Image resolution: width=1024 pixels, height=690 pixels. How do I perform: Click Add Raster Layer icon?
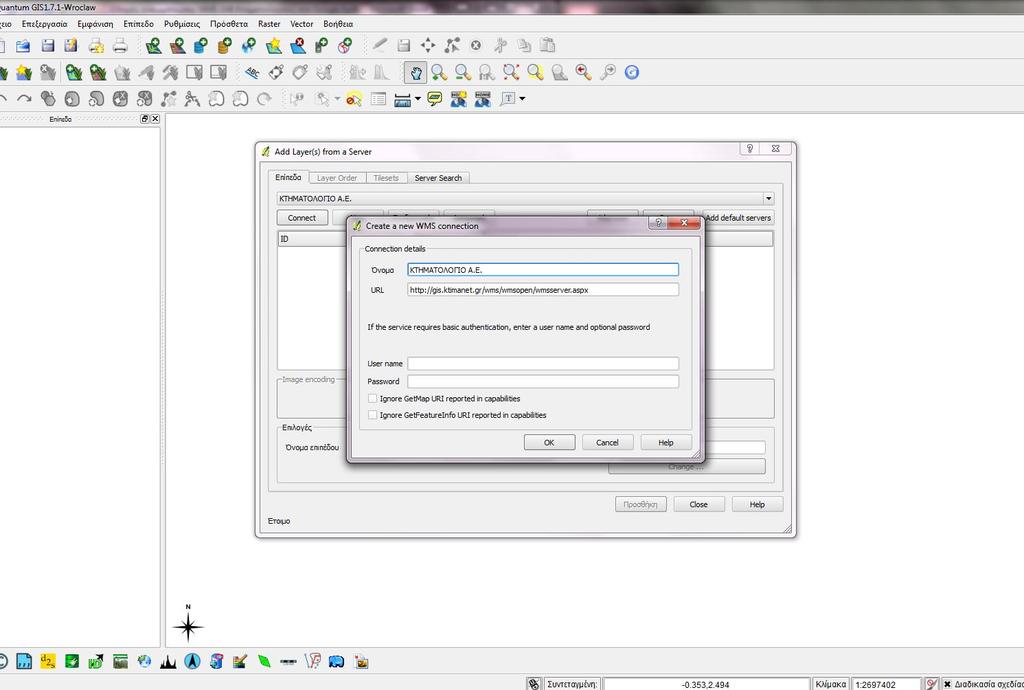pyautogui.click(x=177, y=46)
